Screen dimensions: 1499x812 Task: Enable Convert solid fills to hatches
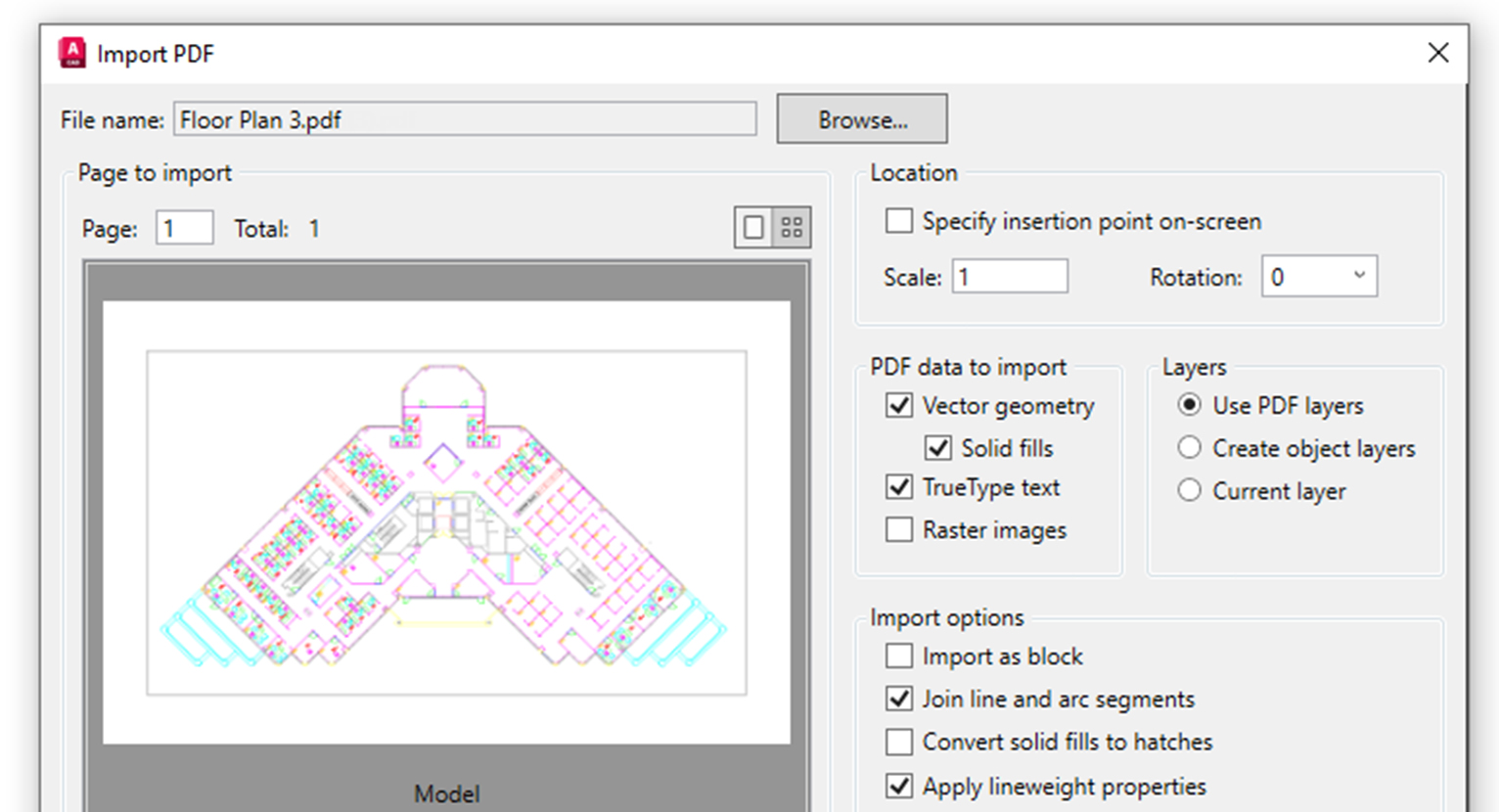pos(898,742)
